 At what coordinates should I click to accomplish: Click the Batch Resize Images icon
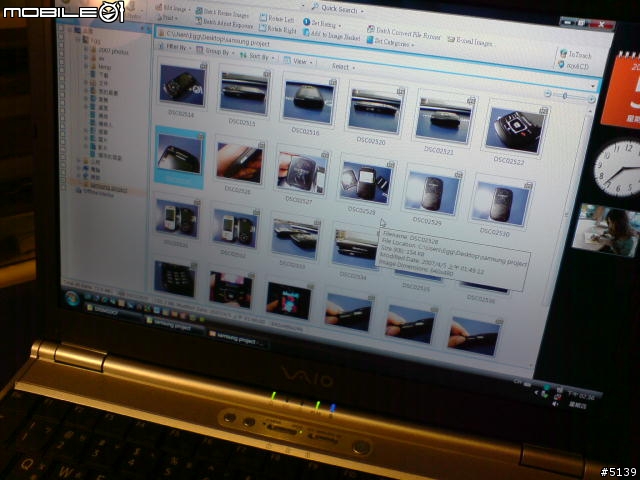click(199, 11)
